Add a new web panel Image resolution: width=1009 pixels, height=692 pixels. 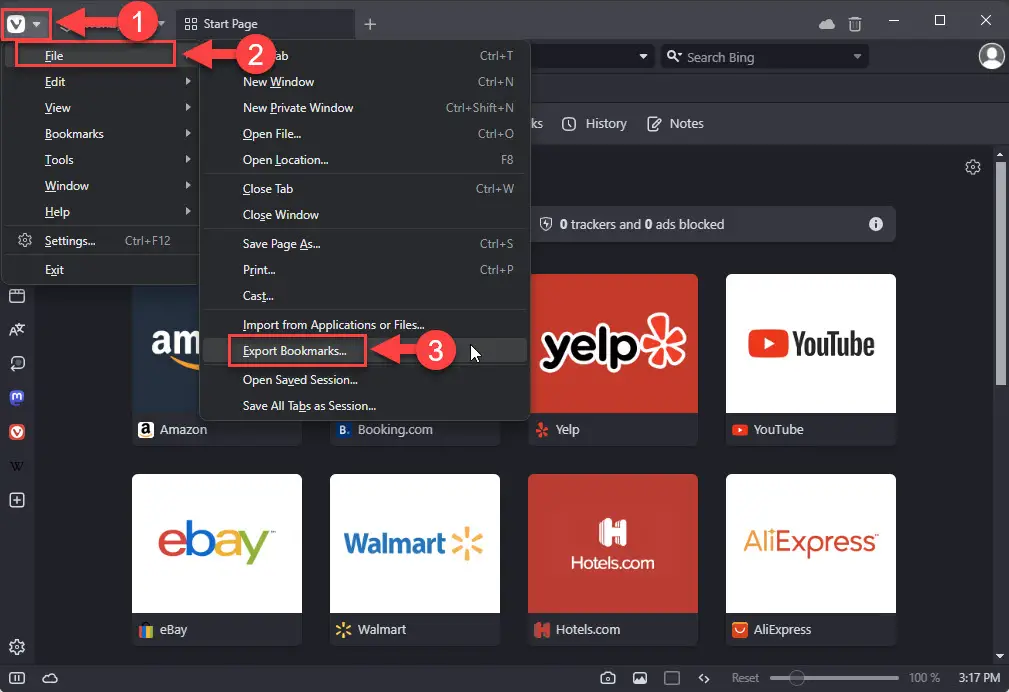(17, 500)
